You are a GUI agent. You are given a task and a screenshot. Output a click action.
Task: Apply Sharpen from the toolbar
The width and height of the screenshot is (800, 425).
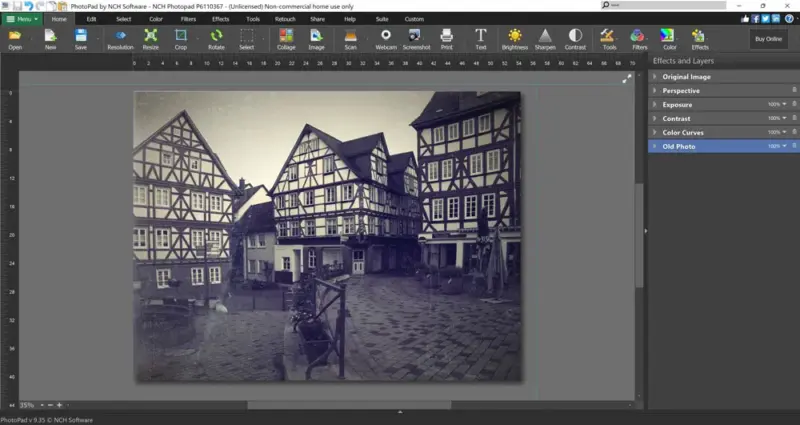coord(545,39)
